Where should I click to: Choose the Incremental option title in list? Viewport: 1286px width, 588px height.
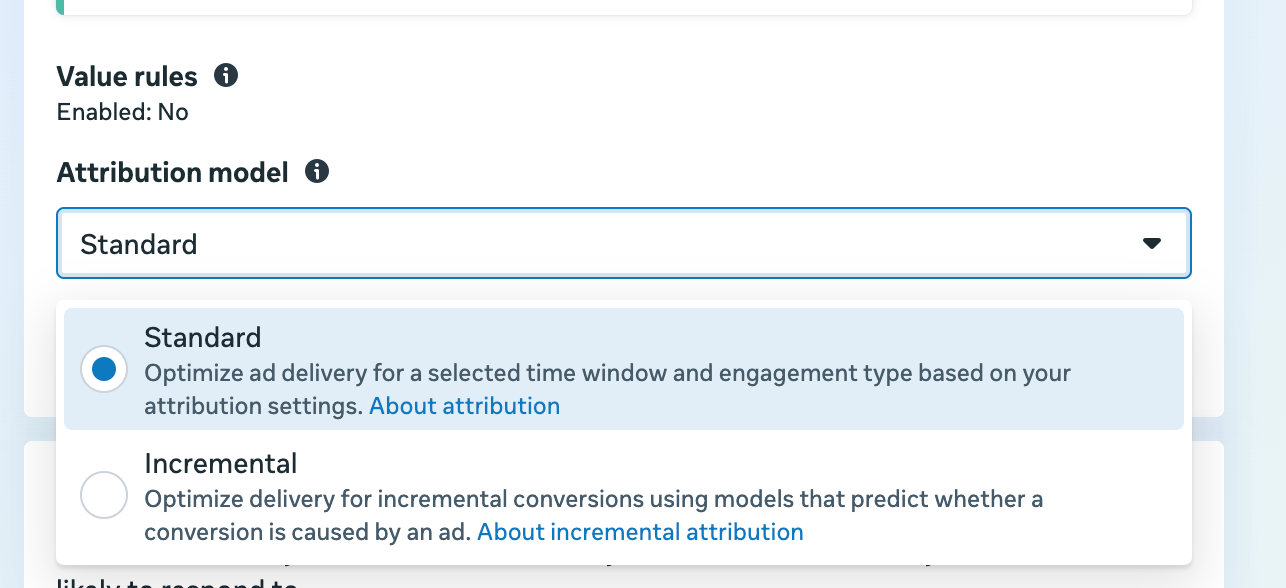(221, 464)
